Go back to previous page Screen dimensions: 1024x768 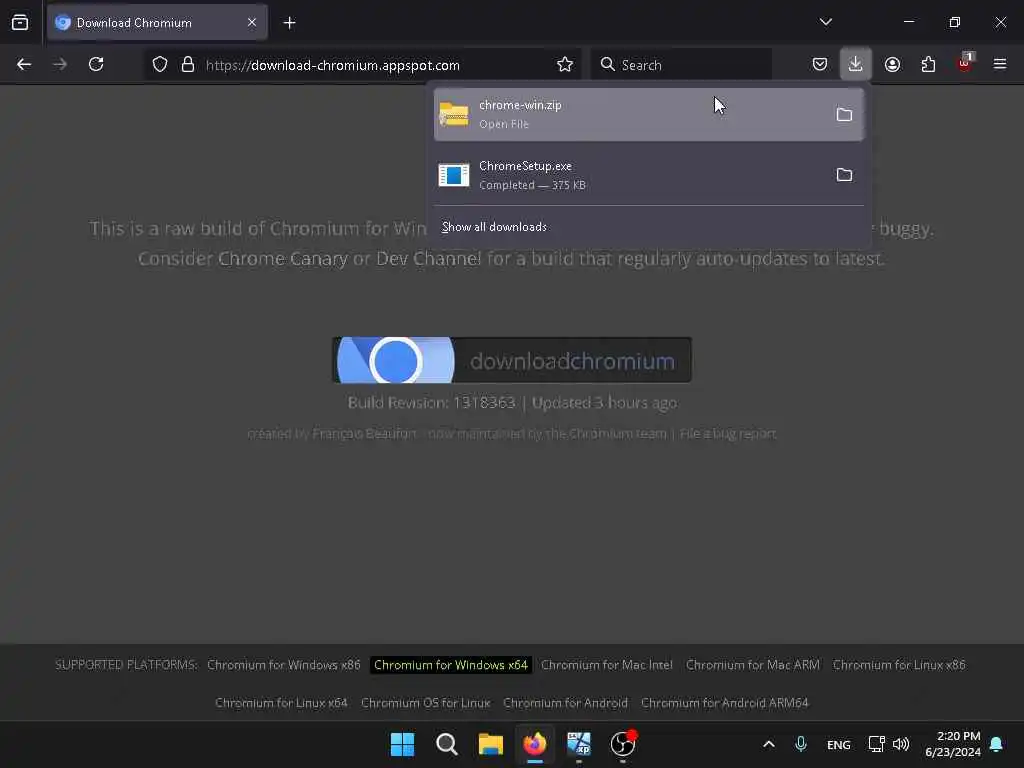24,65
